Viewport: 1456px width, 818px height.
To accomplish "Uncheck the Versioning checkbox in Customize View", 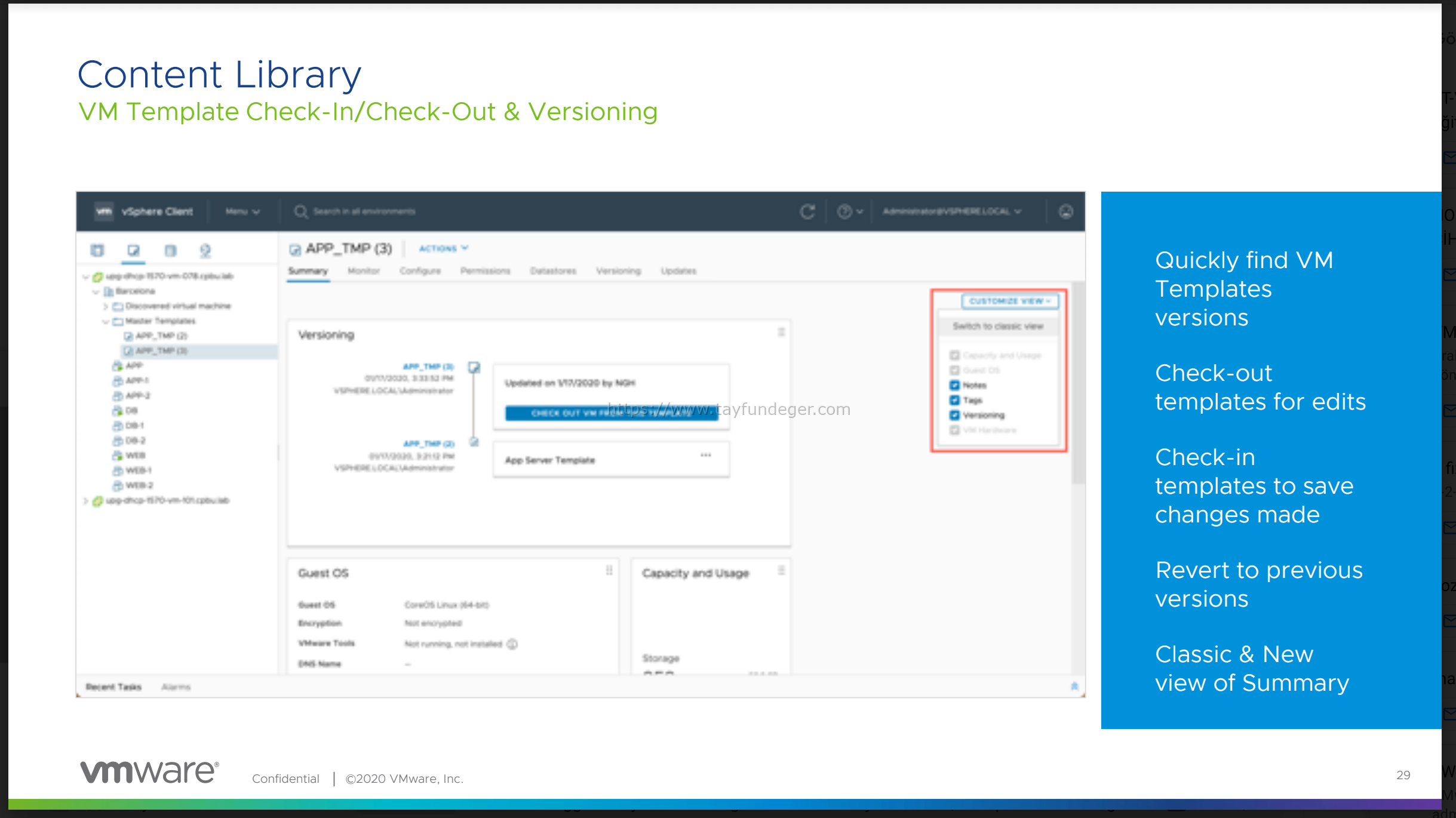I will (x=954, y=415).
